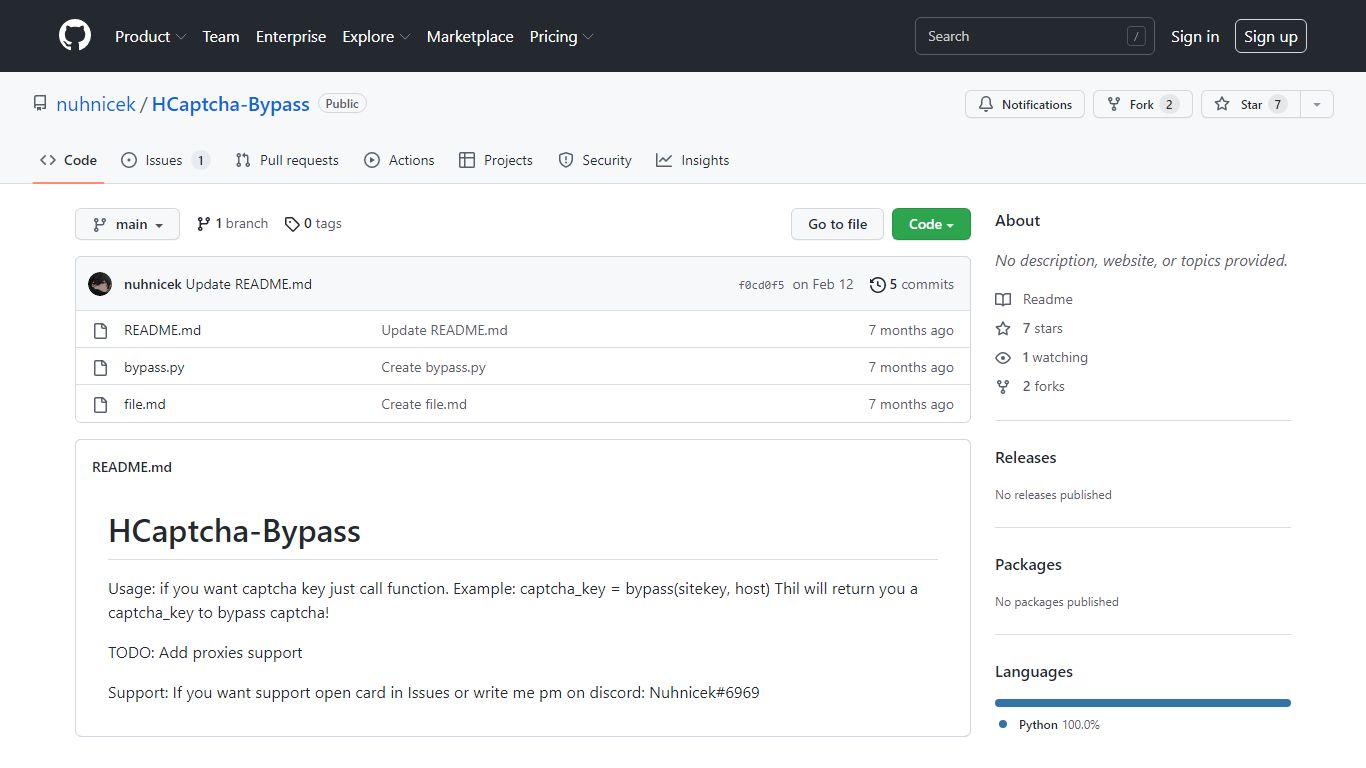Open the Insights tab

click(693, 160)
